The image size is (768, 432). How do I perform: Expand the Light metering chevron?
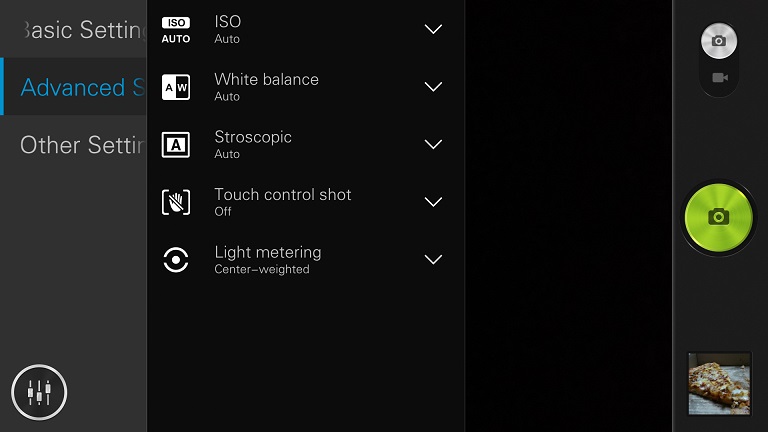coord(433,259)
